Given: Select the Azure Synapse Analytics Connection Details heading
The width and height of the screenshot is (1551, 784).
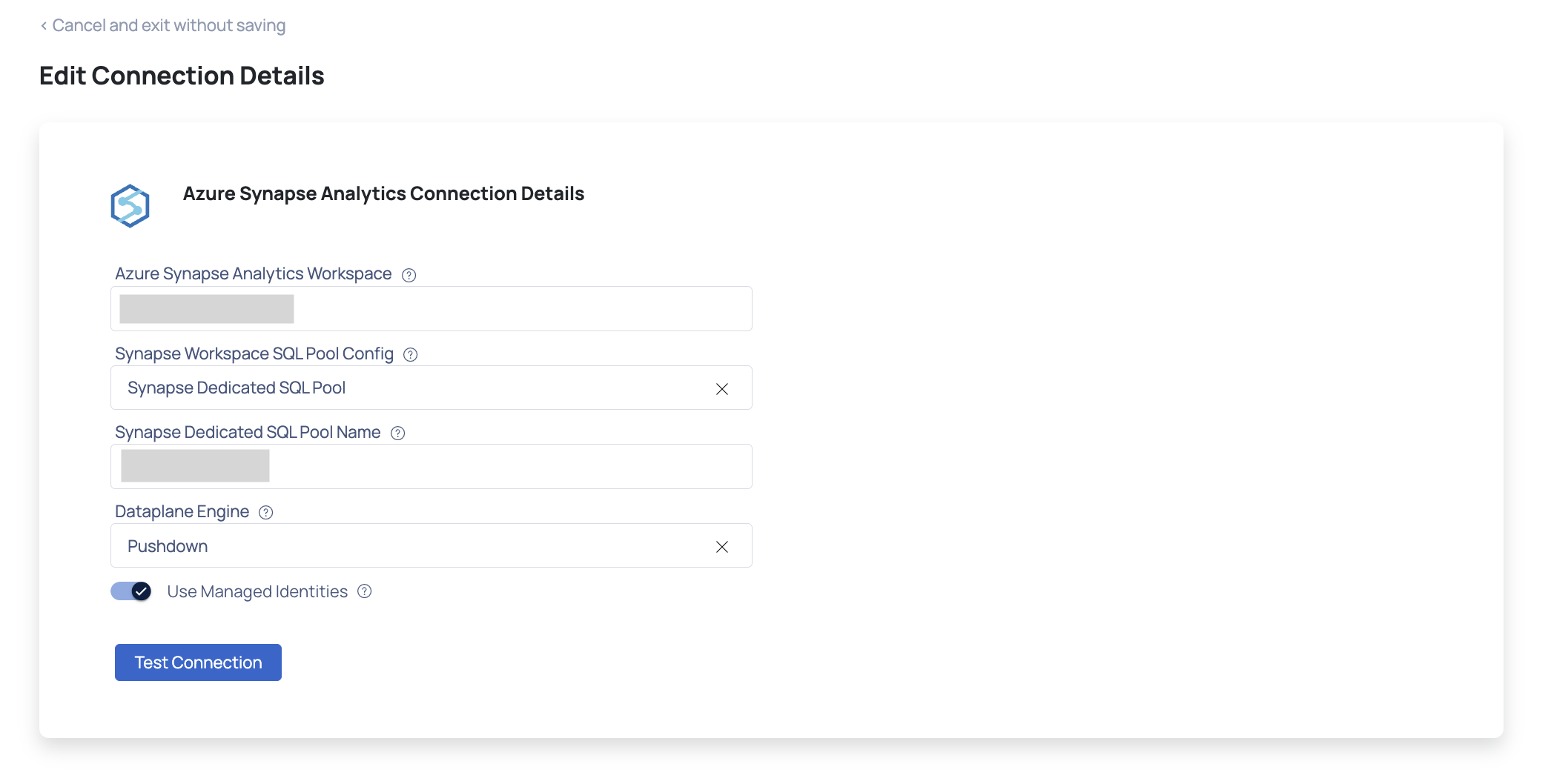Looking at the screenshot, I should point(383,193).
